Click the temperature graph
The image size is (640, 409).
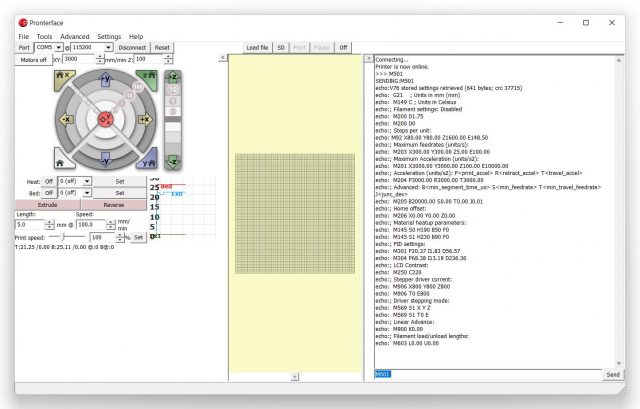182,208
